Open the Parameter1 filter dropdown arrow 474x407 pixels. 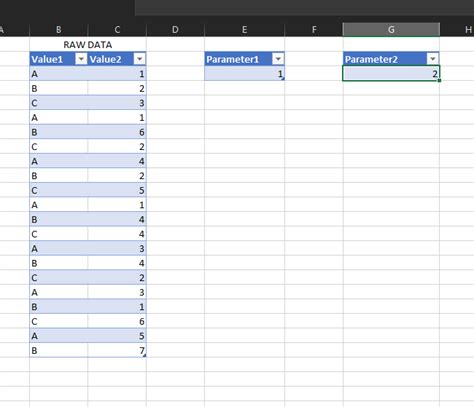pyautogui.click(x=278, y=59)
